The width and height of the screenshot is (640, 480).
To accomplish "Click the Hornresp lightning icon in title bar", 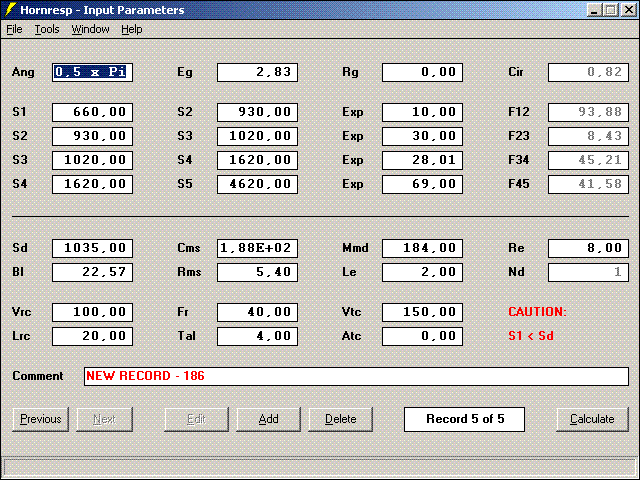I will [x=12, y=10].
